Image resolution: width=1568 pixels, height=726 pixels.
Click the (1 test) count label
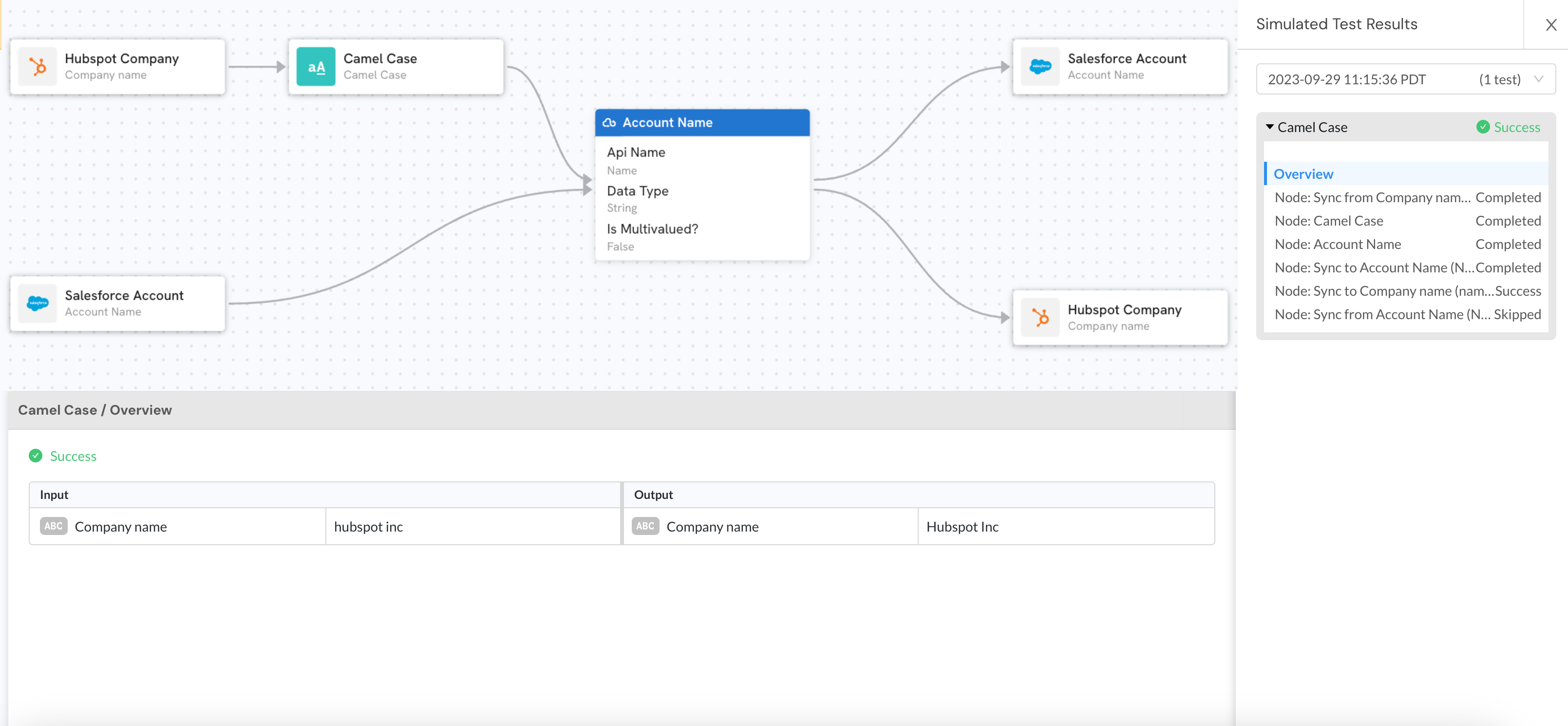pos(1499,79)
